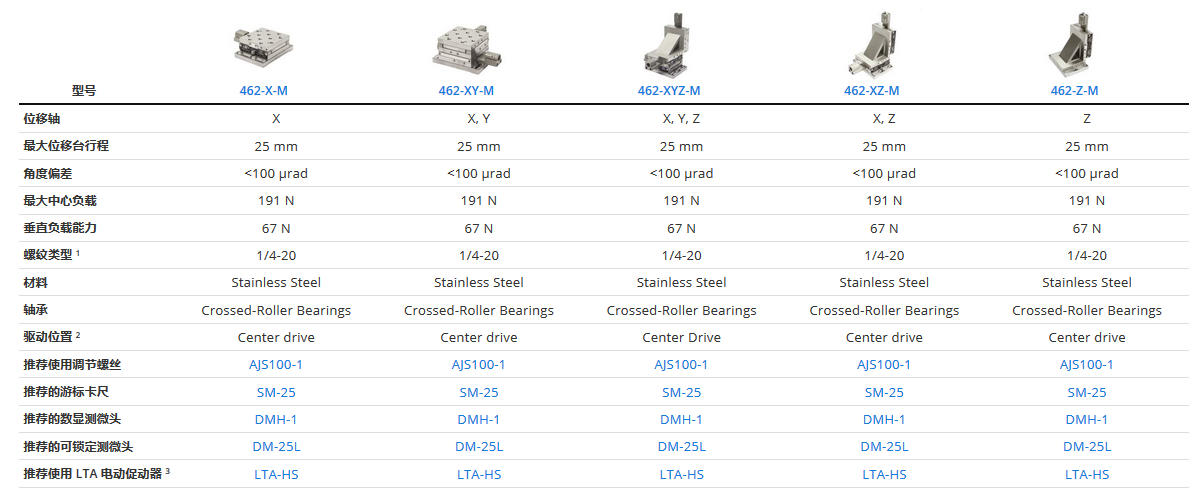Follow the 462-XY-M model link
The width and height of the screenshot is (1193, 495).
click(466, 90)
